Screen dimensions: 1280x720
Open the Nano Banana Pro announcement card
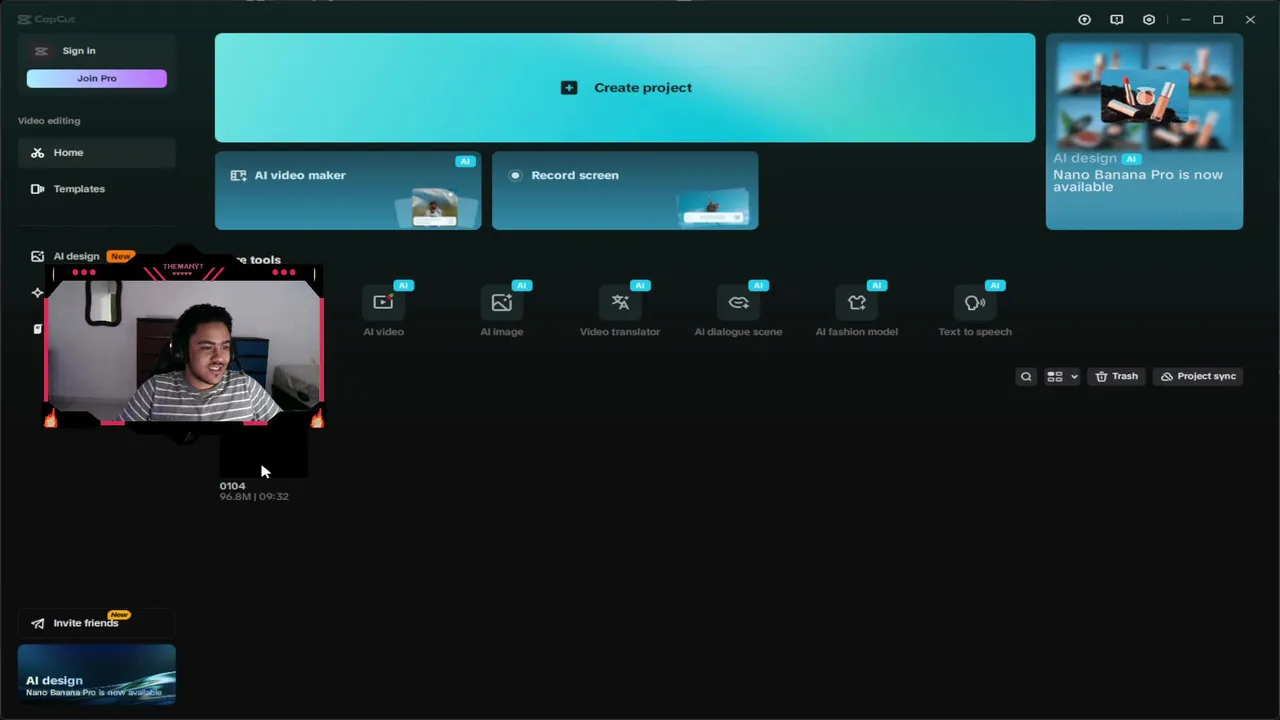coord(1144,132)
